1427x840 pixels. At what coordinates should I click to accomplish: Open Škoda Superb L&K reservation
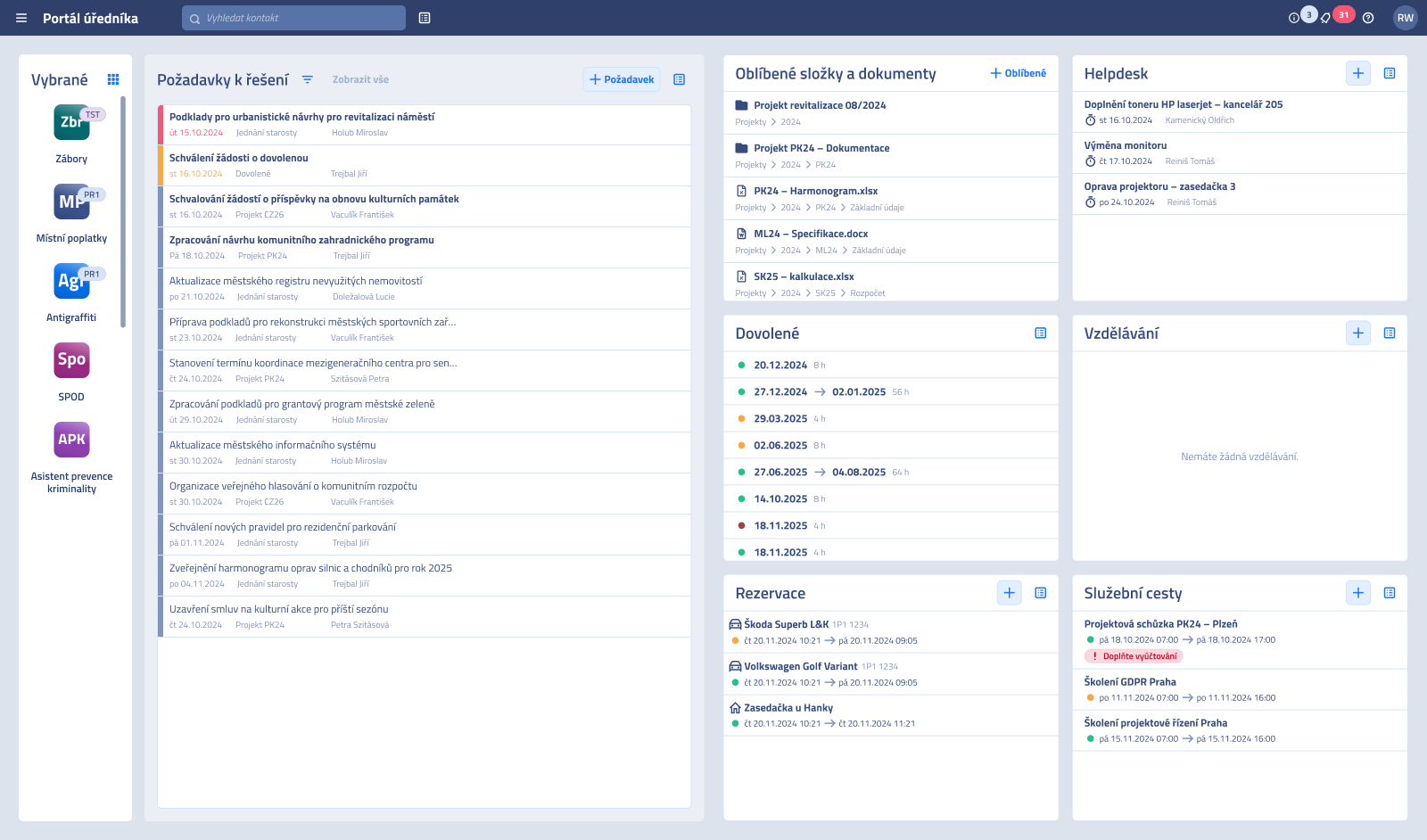(x=891, y=632)
